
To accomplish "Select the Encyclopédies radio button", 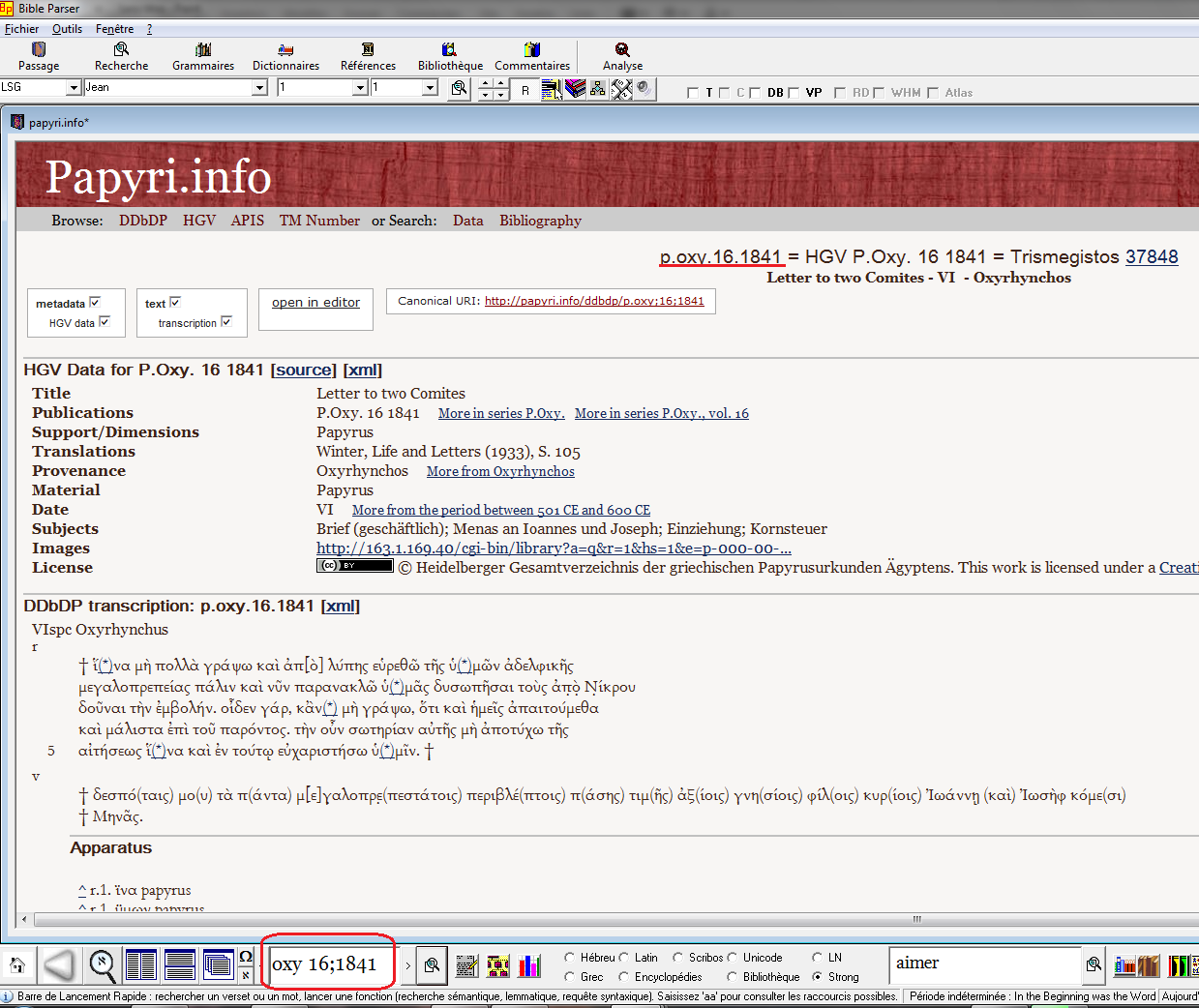I will (x=624, y=977).
